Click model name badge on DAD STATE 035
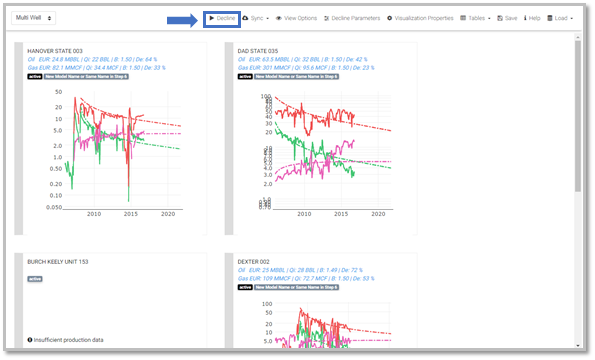Screen dimensions: 595x360 pos(296,77)
